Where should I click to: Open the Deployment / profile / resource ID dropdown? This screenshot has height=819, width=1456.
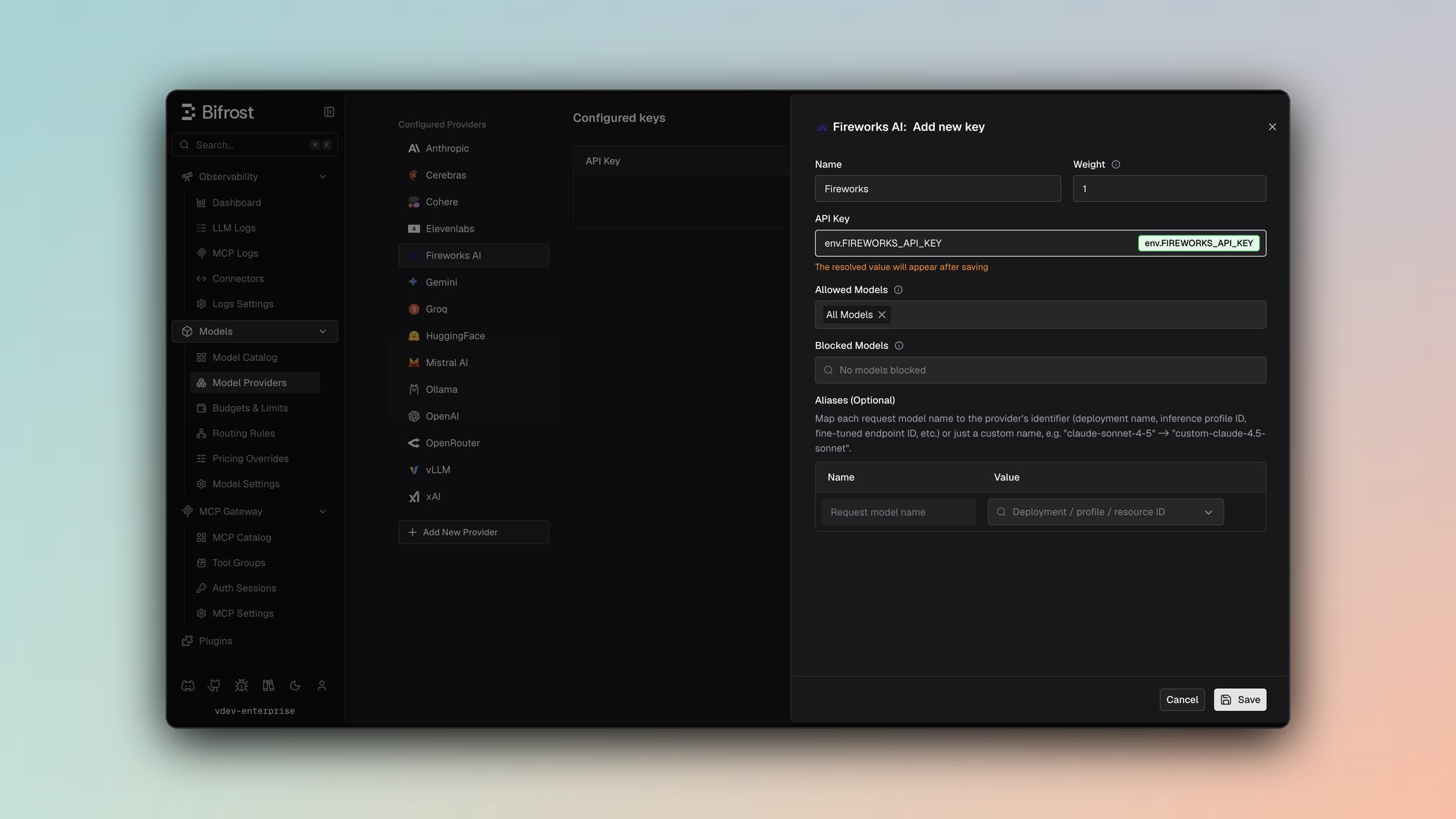(x=1106, y=512)
